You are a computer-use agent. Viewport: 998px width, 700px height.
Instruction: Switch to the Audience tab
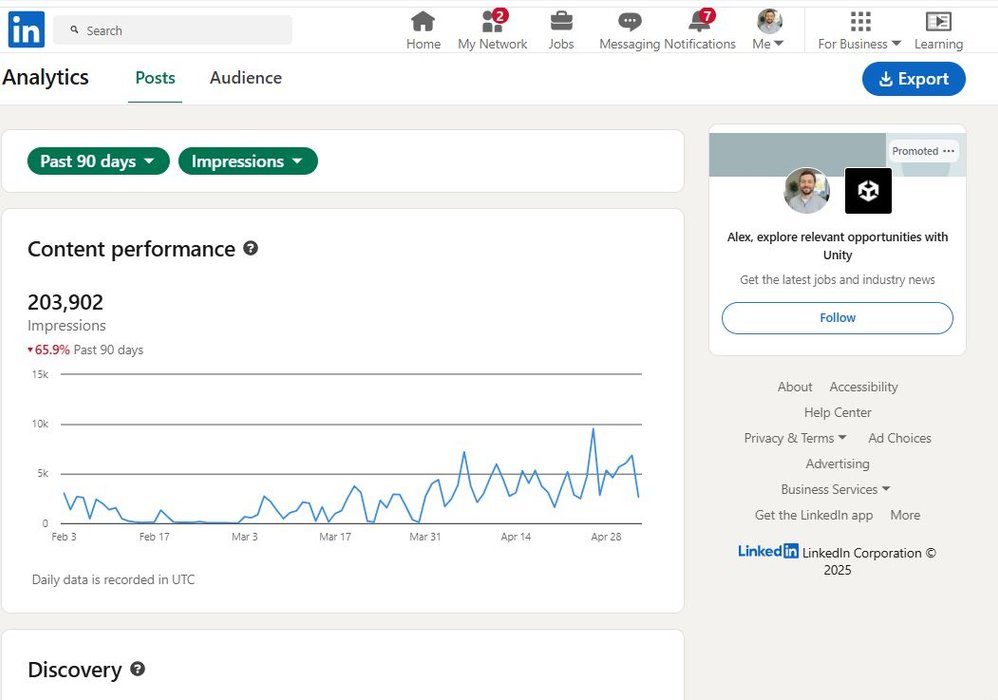pyautogui.click(x=245, y=78)
